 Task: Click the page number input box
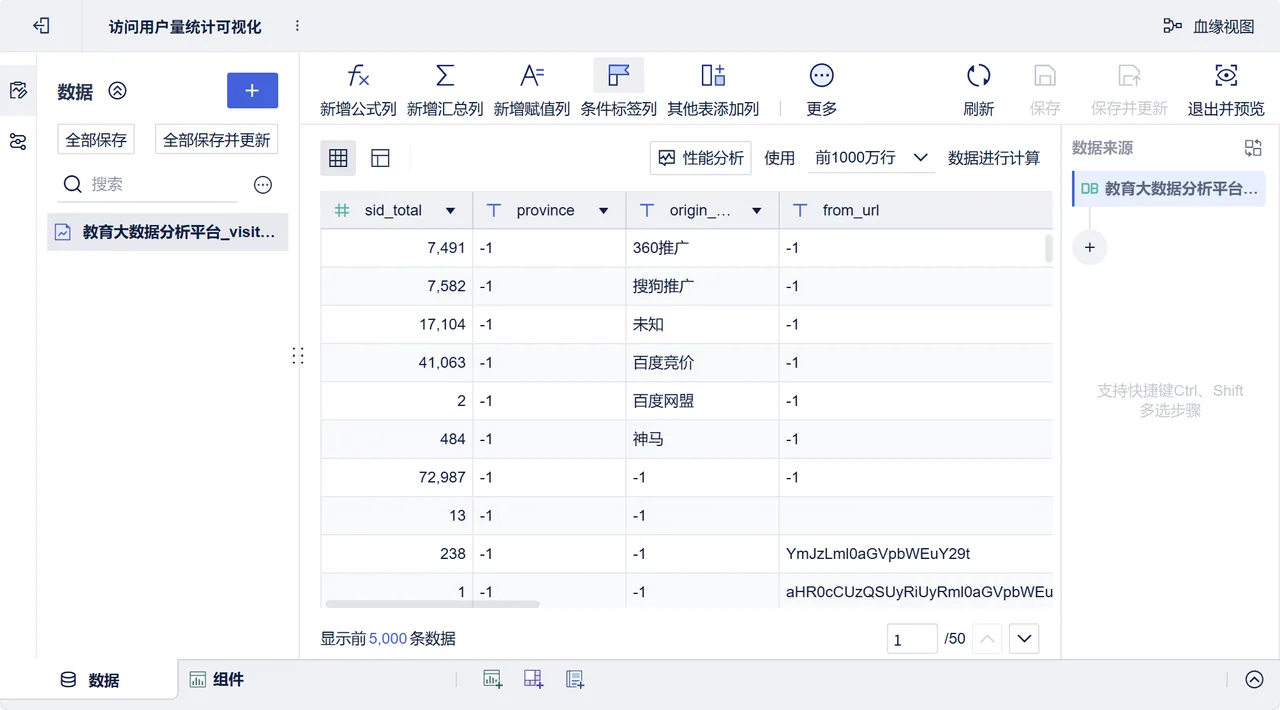[912, 639]
